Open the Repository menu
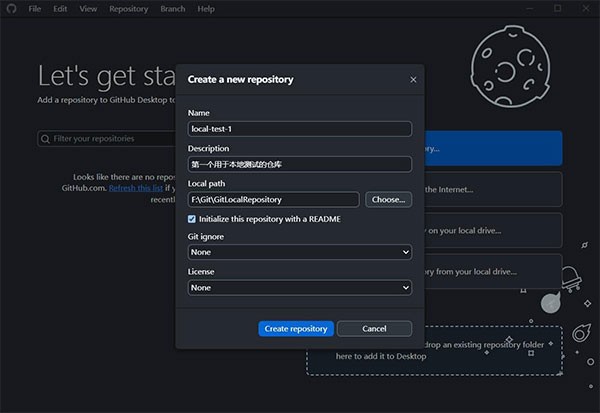The height and width of the screenshot is (413, 600). [x=129, y=9]
